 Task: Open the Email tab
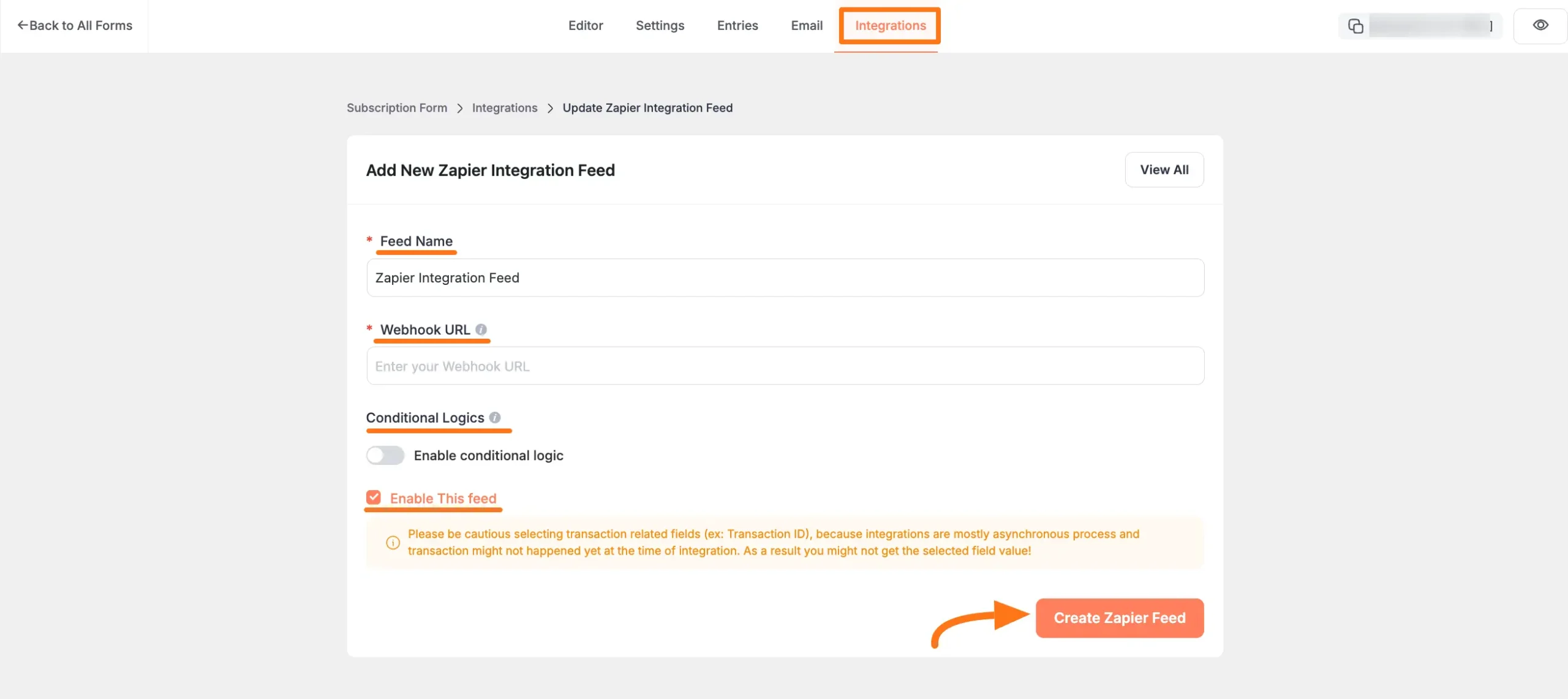(x=806, y=25)
